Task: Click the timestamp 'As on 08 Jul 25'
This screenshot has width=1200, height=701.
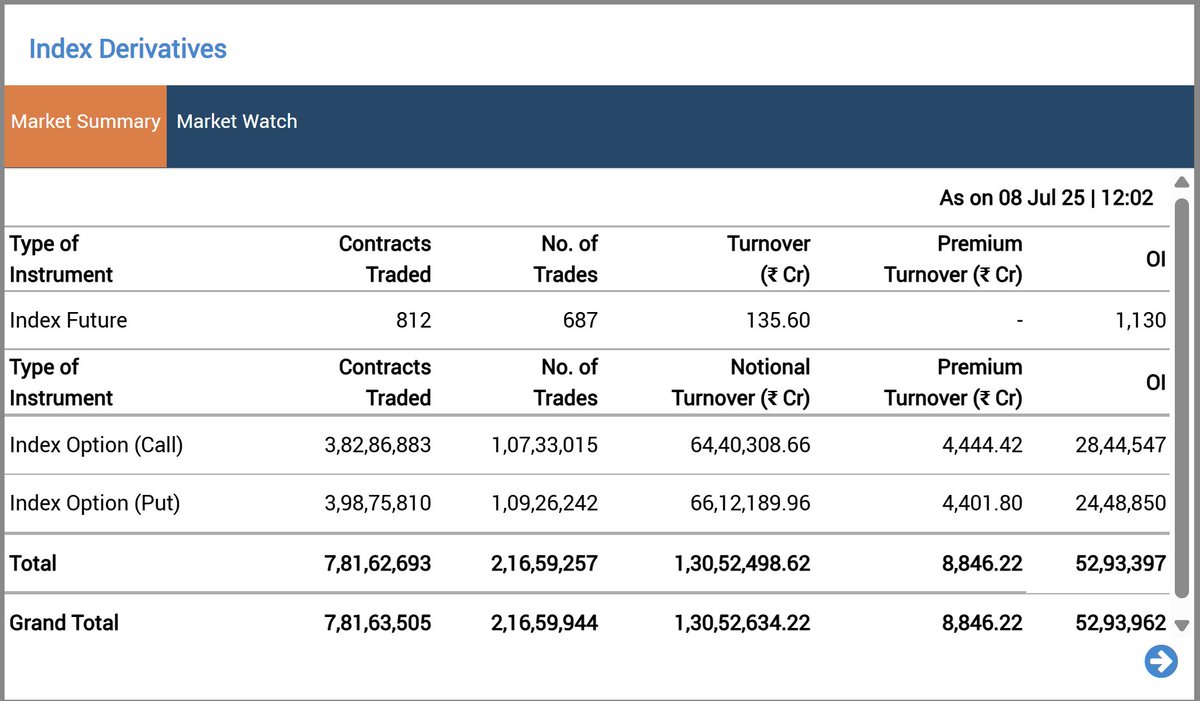Action: tap(1046, 197)
